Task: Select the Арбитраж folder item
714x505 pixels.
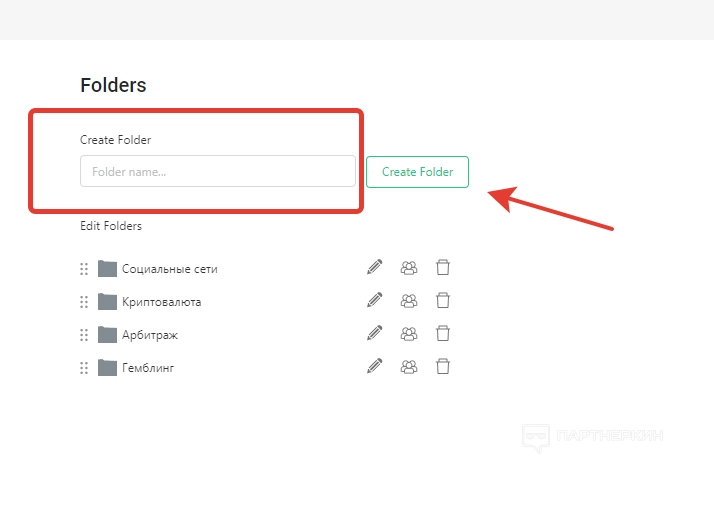Action: pos(150,335)
